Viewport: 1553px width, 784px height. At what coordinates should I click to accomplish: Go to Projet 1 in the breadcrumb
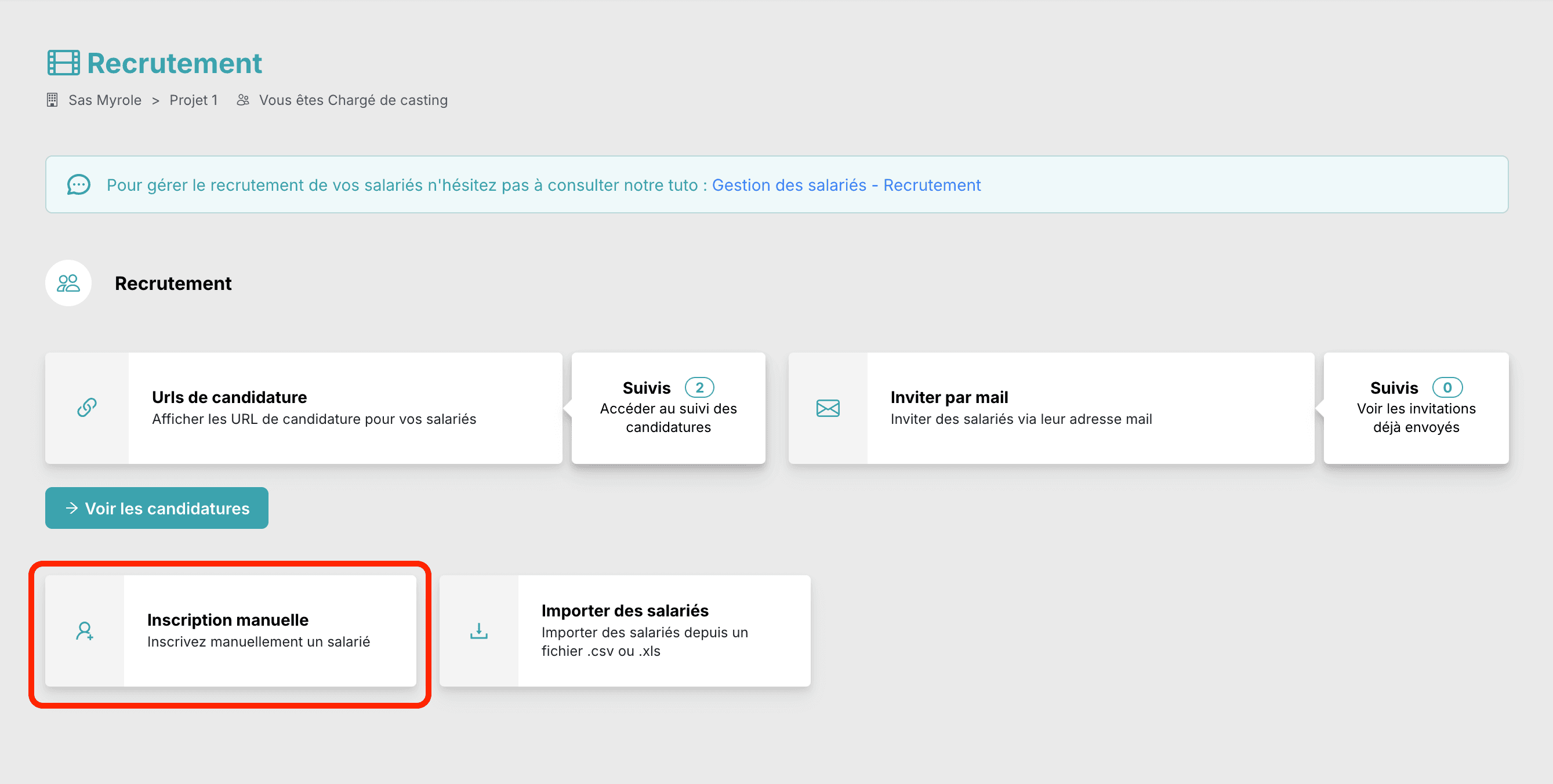(x=194, y=100)
